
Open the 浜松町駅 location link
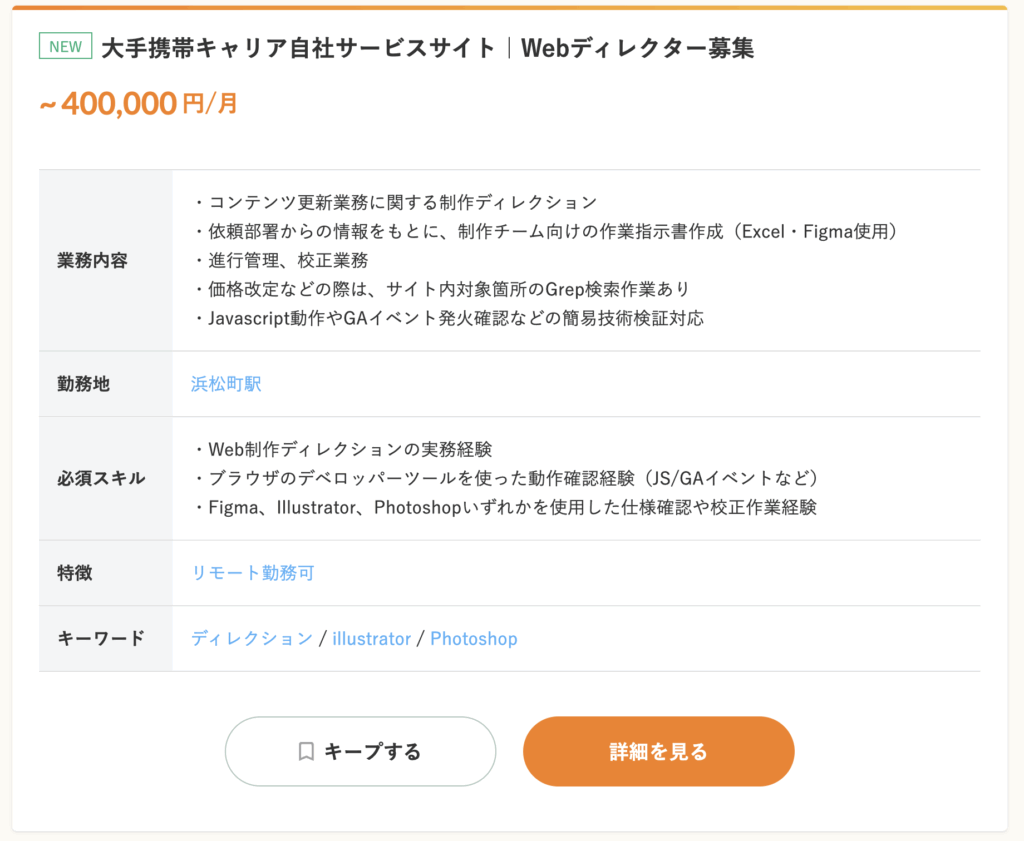click(226, 384)
